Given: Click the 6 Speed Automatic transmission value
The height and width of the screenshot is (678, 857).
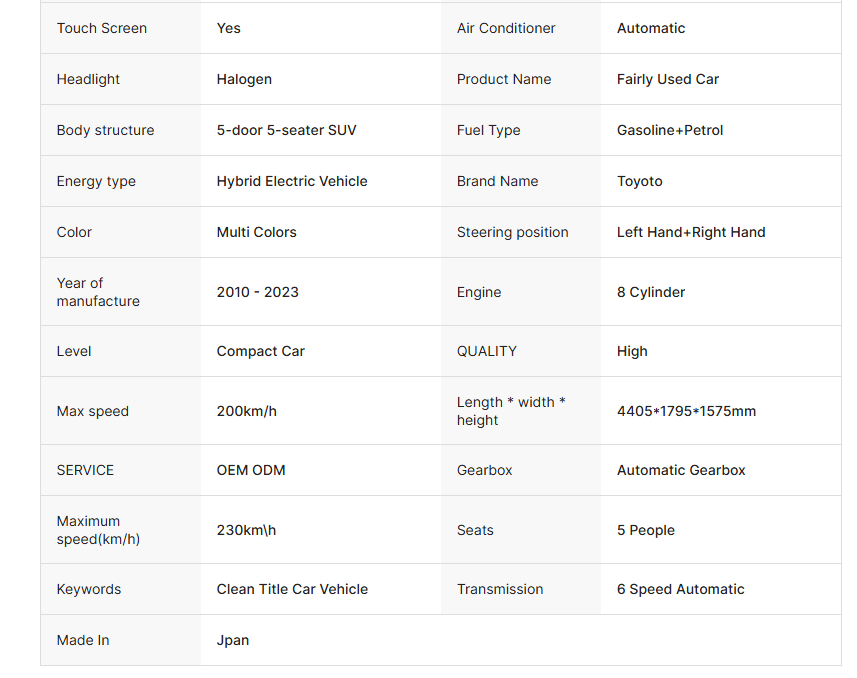Looking at the screenshot, I should pyautogui.click(x=680, y=589).
